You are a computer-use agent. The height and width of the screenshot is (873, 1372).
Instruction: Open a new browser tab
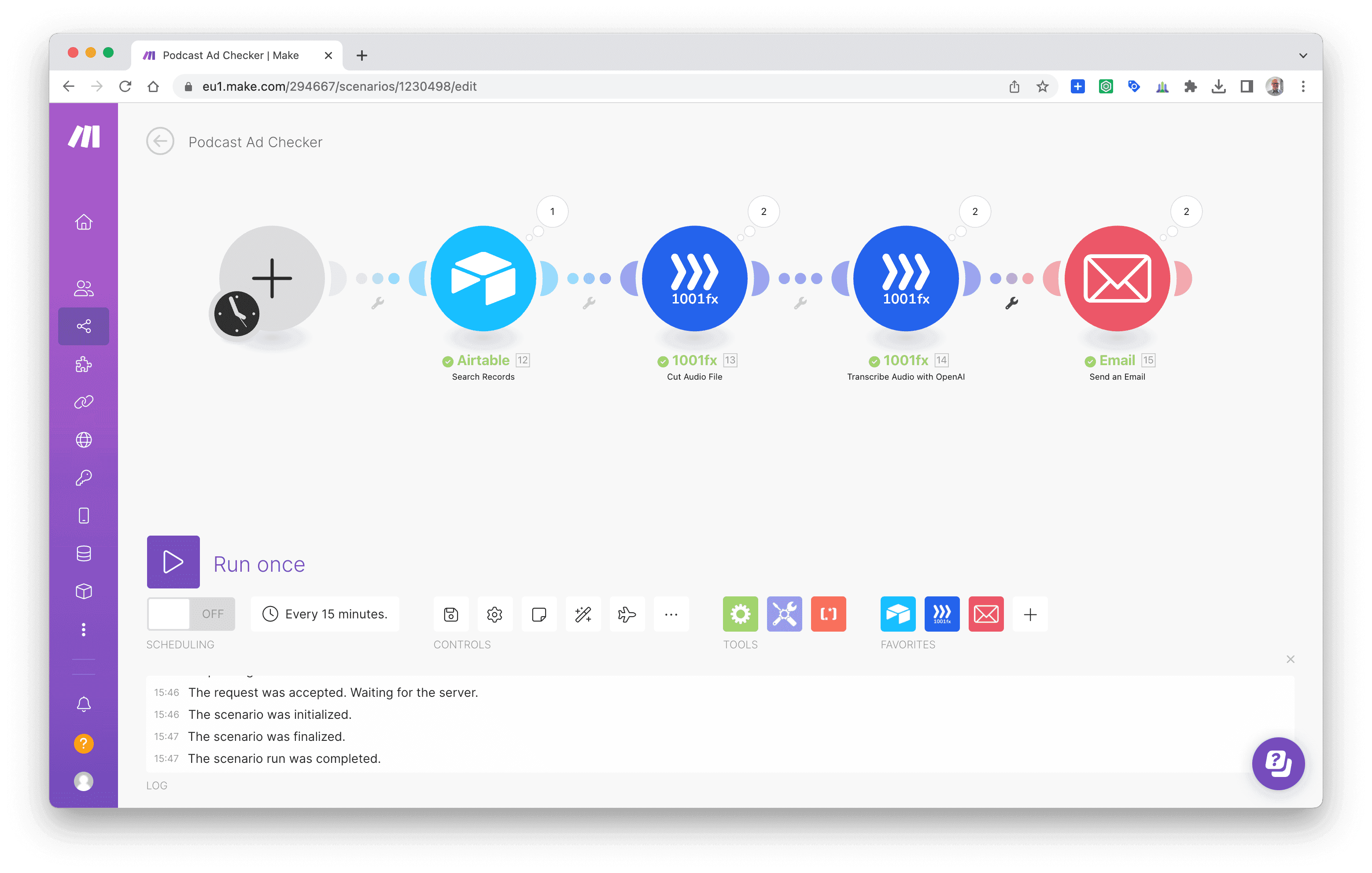pos(362,55)
